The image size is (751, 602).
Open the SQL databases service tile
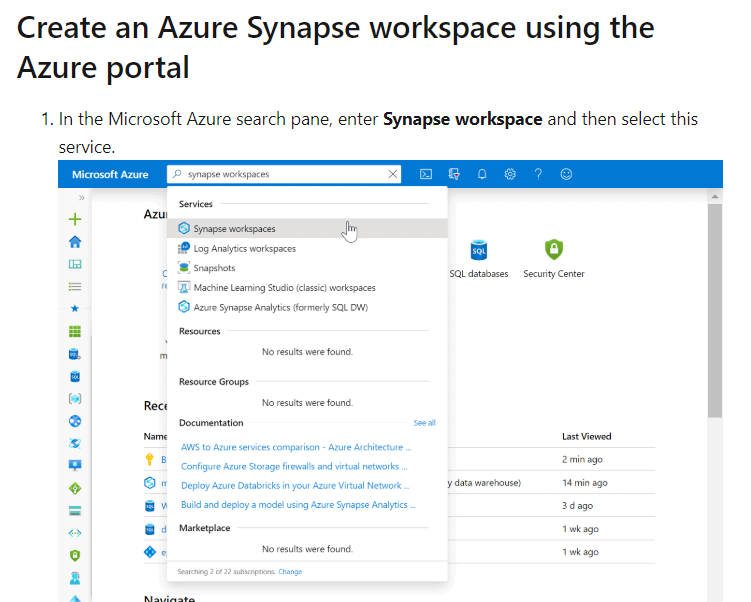[479, 259]
